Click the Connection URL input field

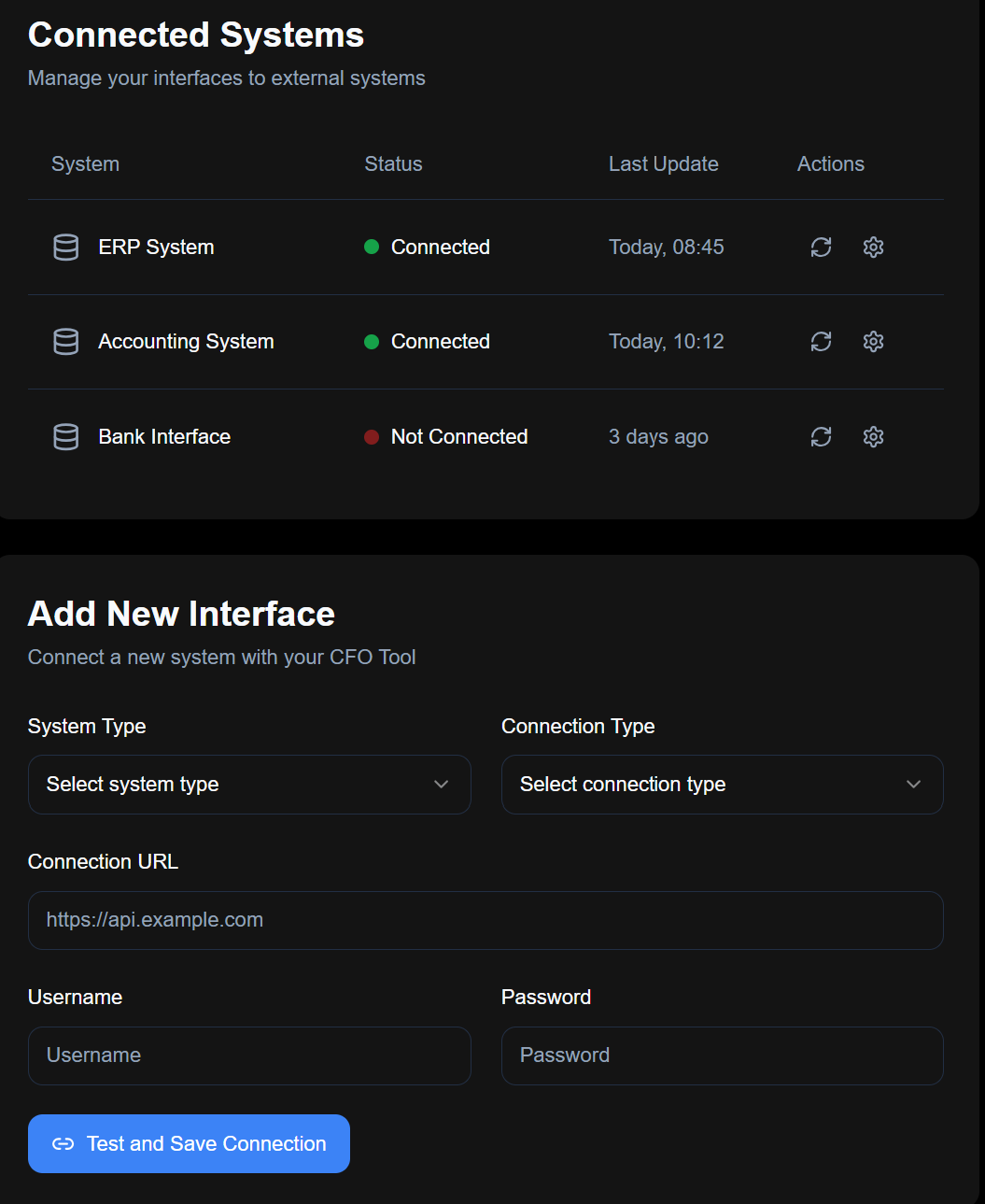click(485, 920)
